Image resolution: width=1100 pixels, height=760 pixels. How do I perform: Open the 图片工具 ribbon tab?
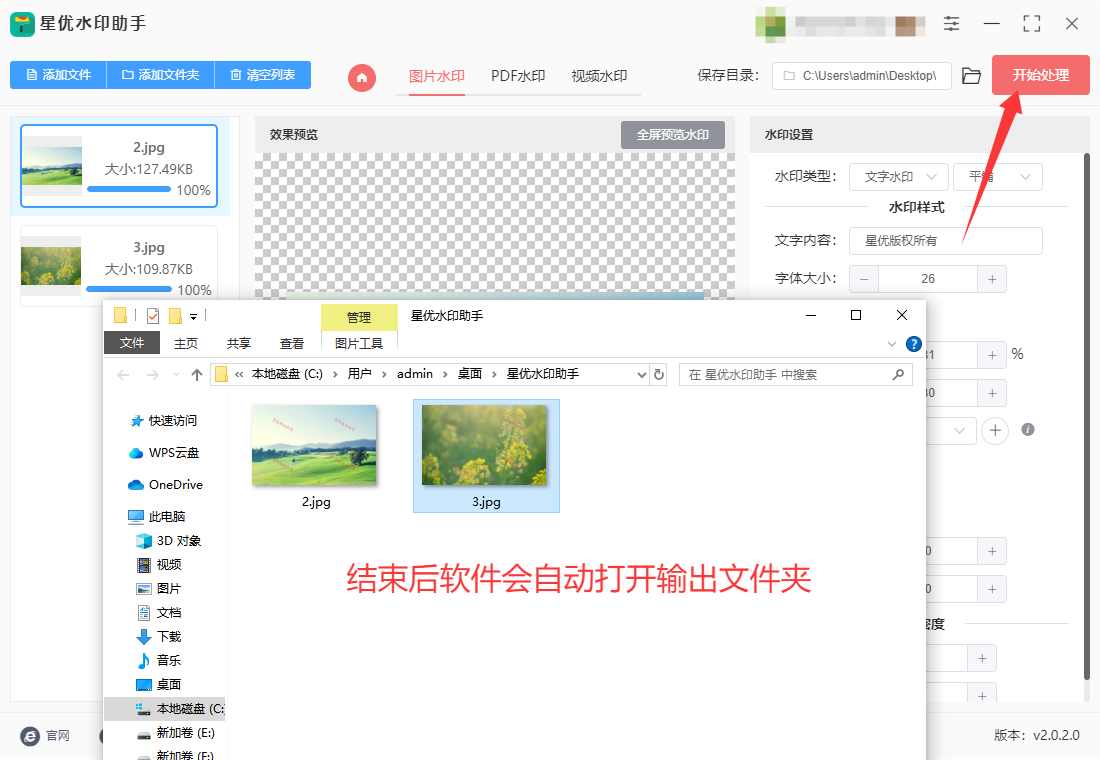coord(358,344)
